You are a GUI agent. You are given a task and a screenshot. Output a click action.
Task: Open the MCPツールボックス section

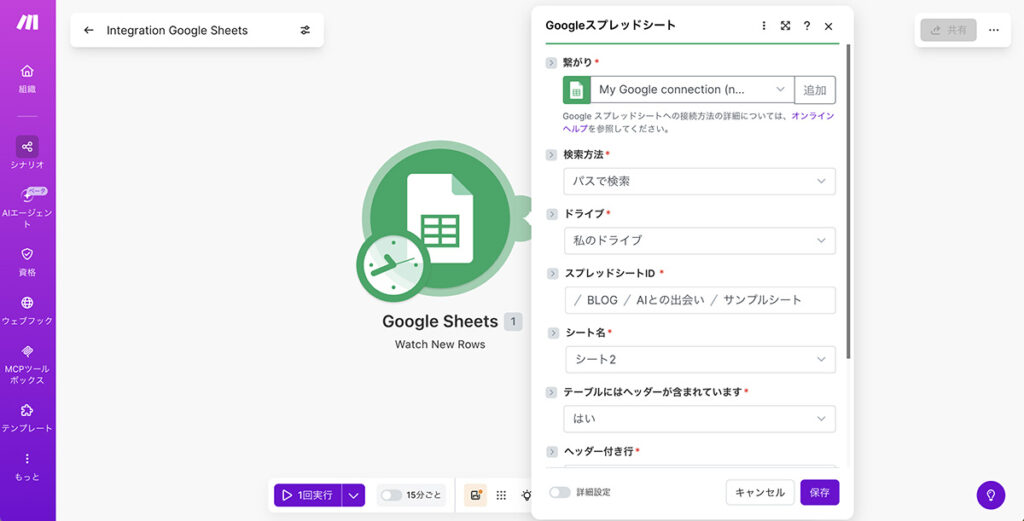click(27, 365)
